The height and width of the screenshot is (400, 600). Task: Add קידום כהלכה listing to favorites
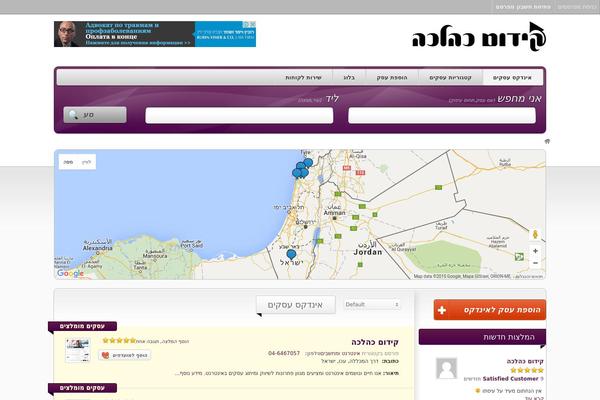pyautogui.click(x=125, y=355)
